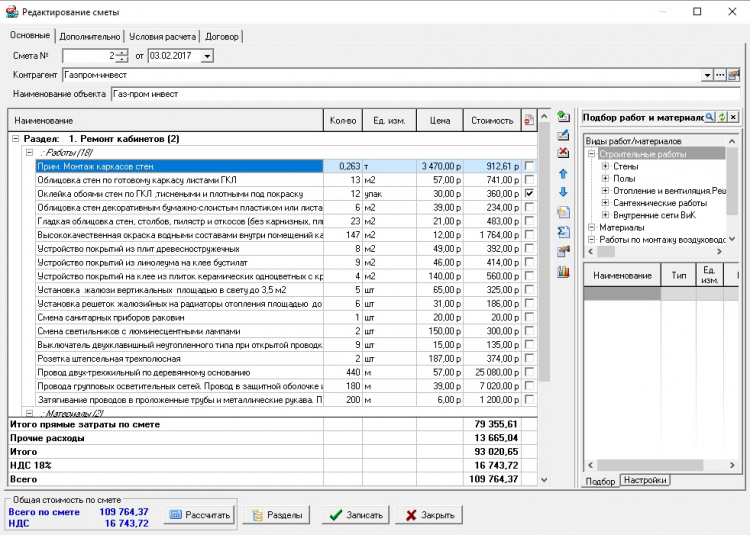Screen dimensions: 750x535
Task: Expand the Стены tree node
Action: (x=605, y=166)
